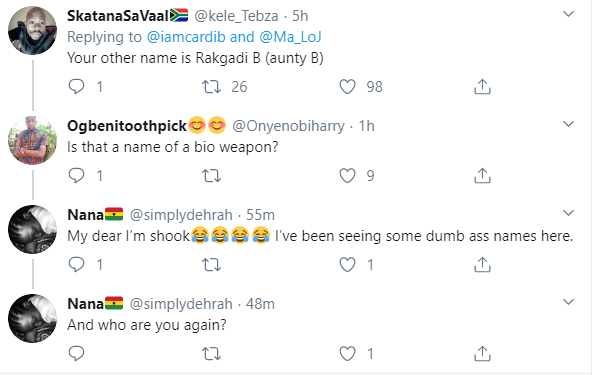Retweet Nana's 'And who are you again?' tweet
This screenshot has width=604, height=375.
pos(211,354)
